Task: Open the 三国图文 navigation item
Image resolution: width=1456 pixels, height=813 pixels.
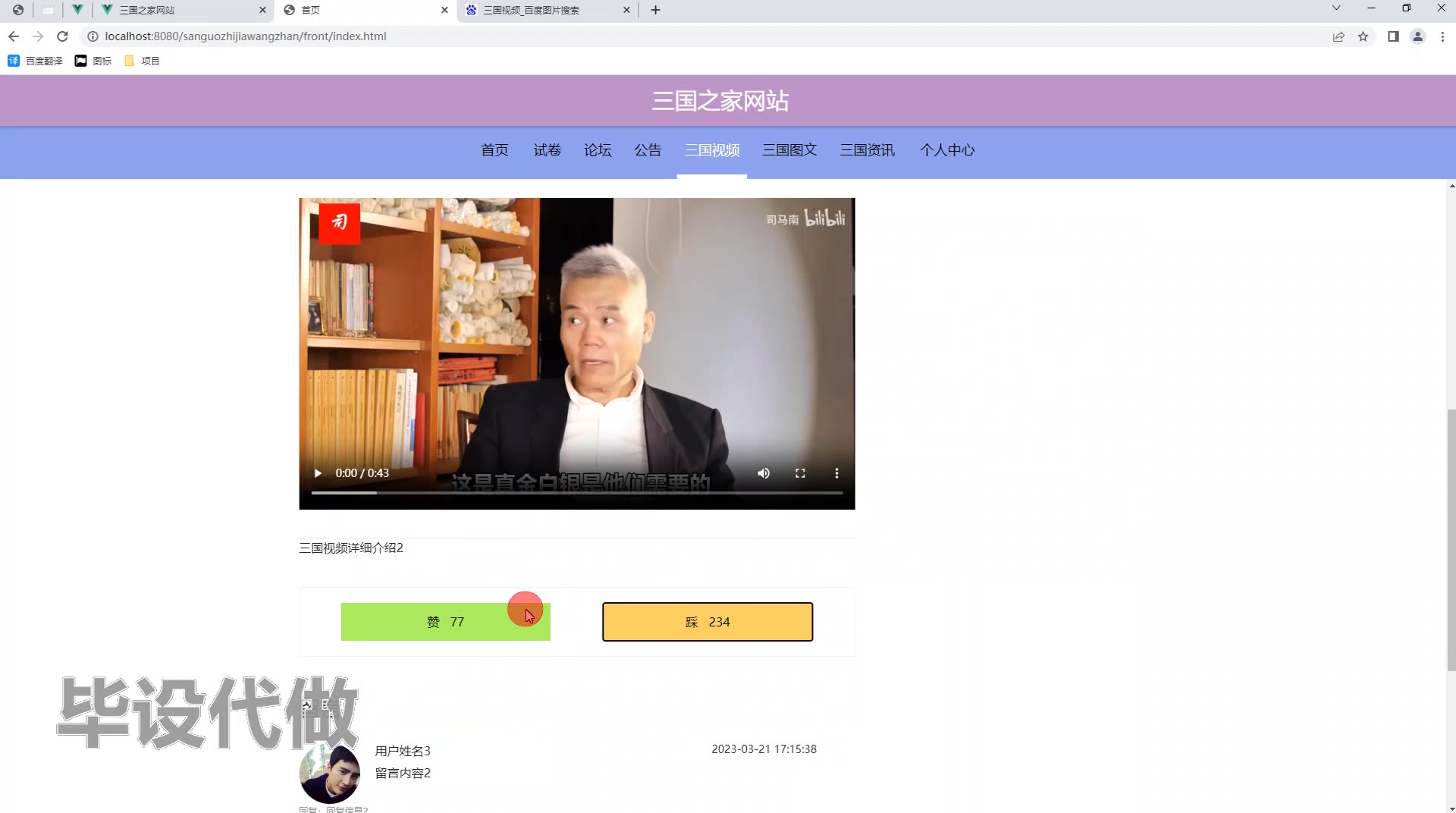Action: [789, 150]
